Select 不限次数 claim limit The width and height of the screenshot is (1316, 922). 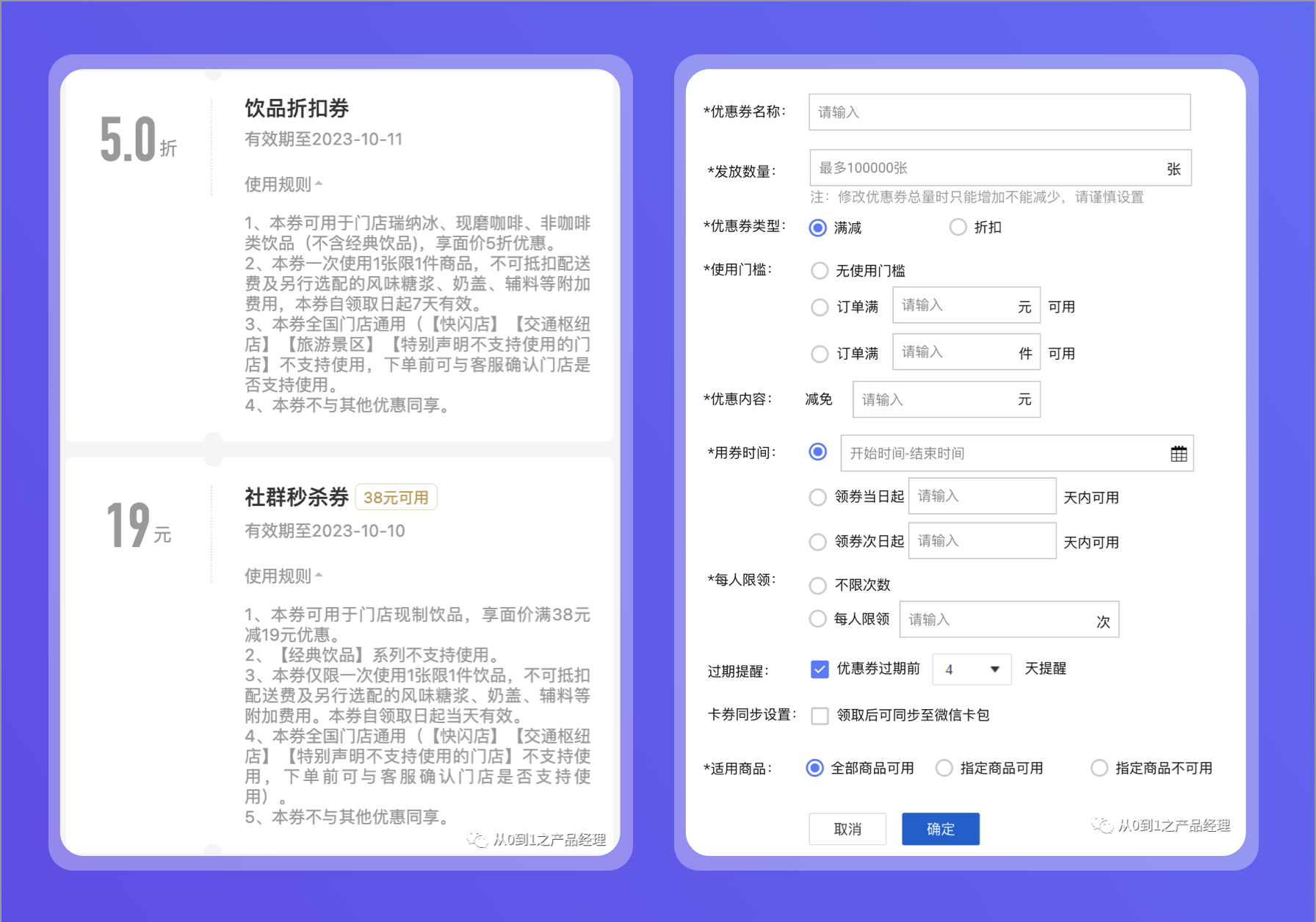click(817, 585)
